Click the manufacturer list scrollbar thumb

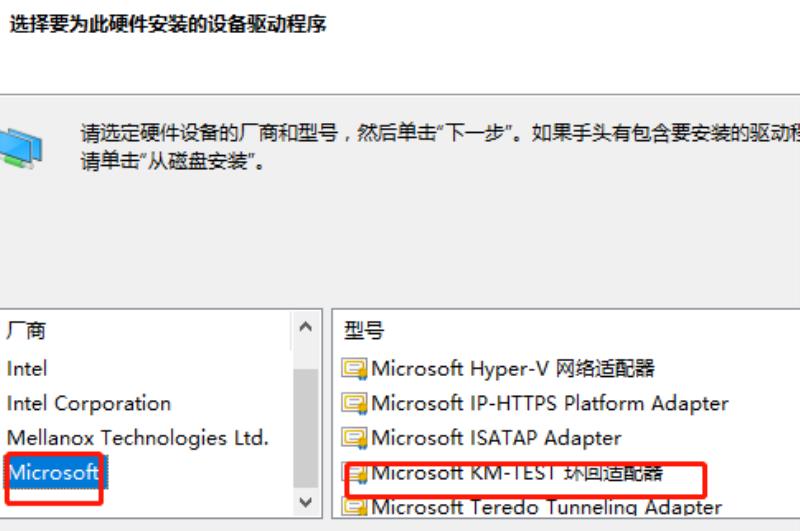306,428
